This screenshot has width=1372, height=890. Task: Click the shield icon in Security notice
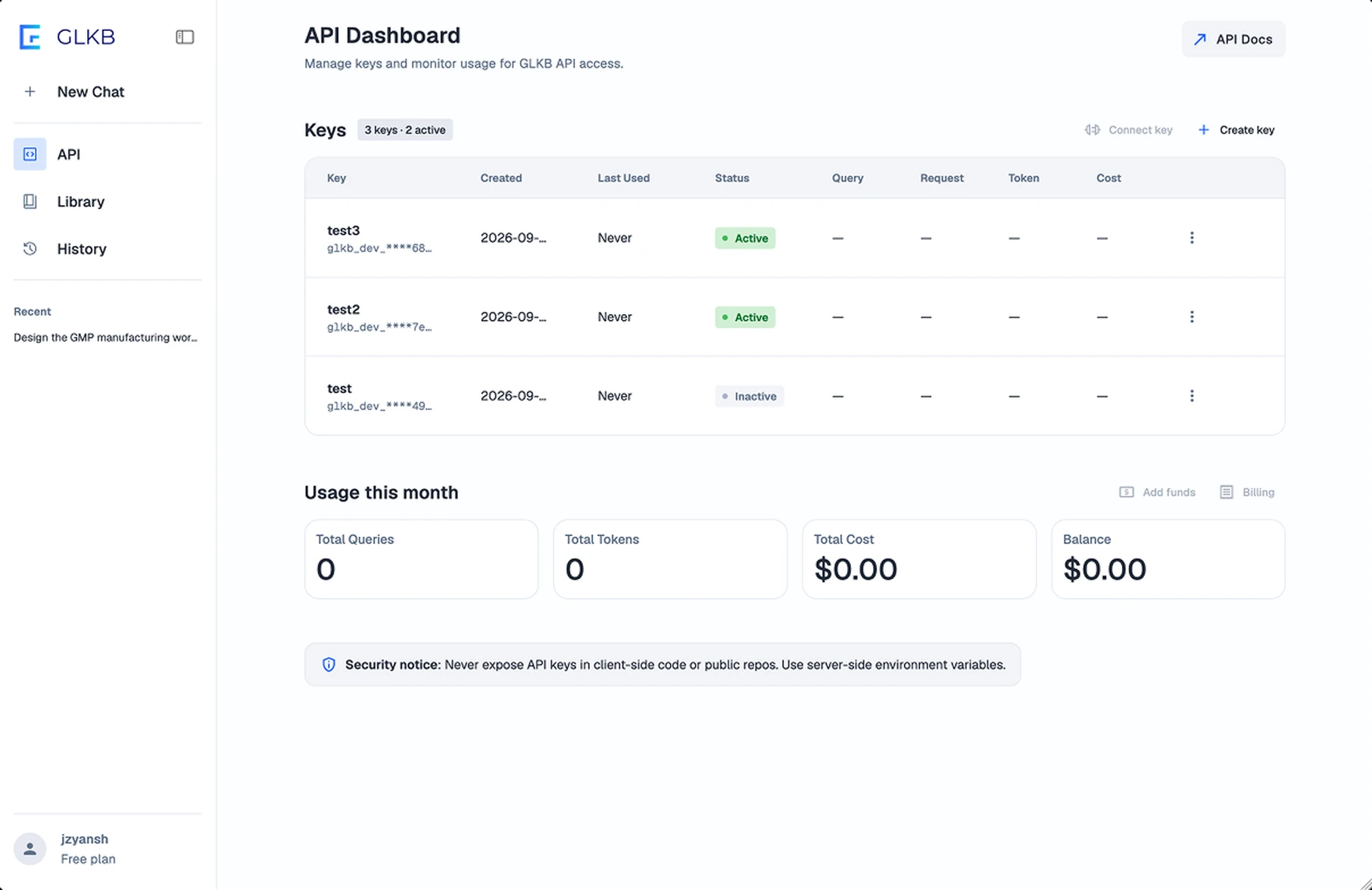(329, 664)
